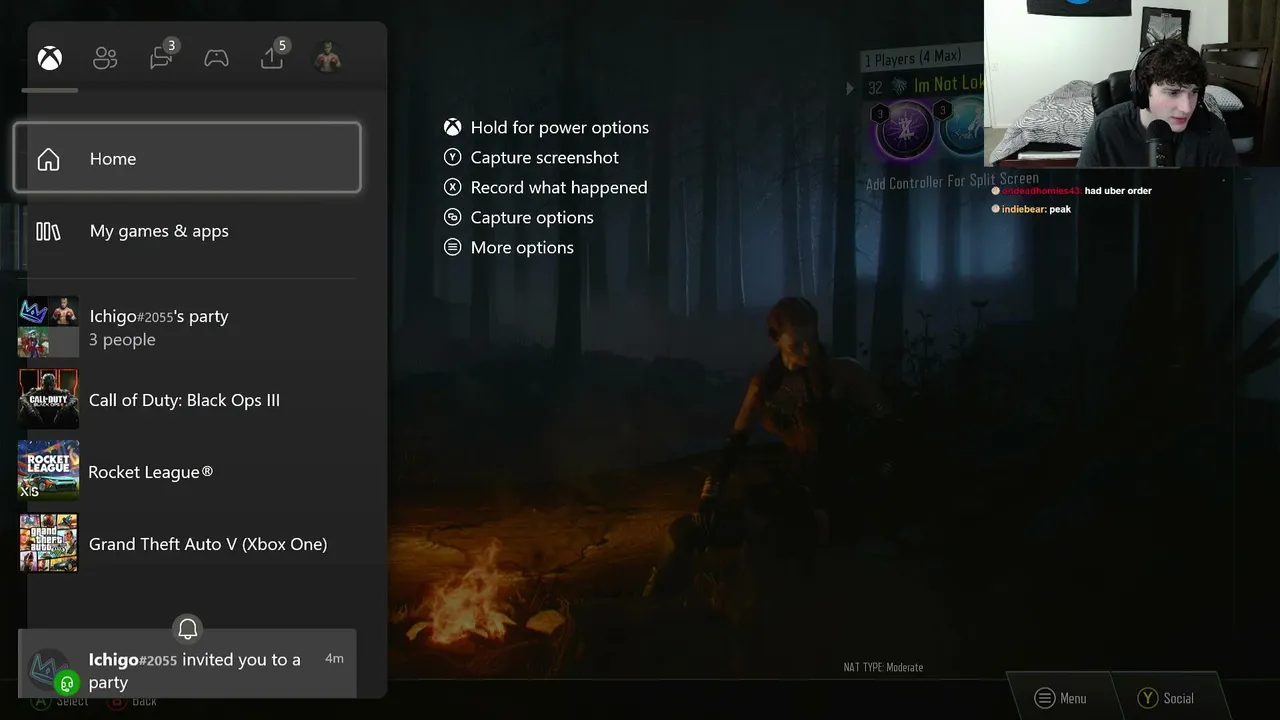Click the Xbox glyph beside Hold for power options
Viewport: 1280px width, 720px height.
coord(453,127)
